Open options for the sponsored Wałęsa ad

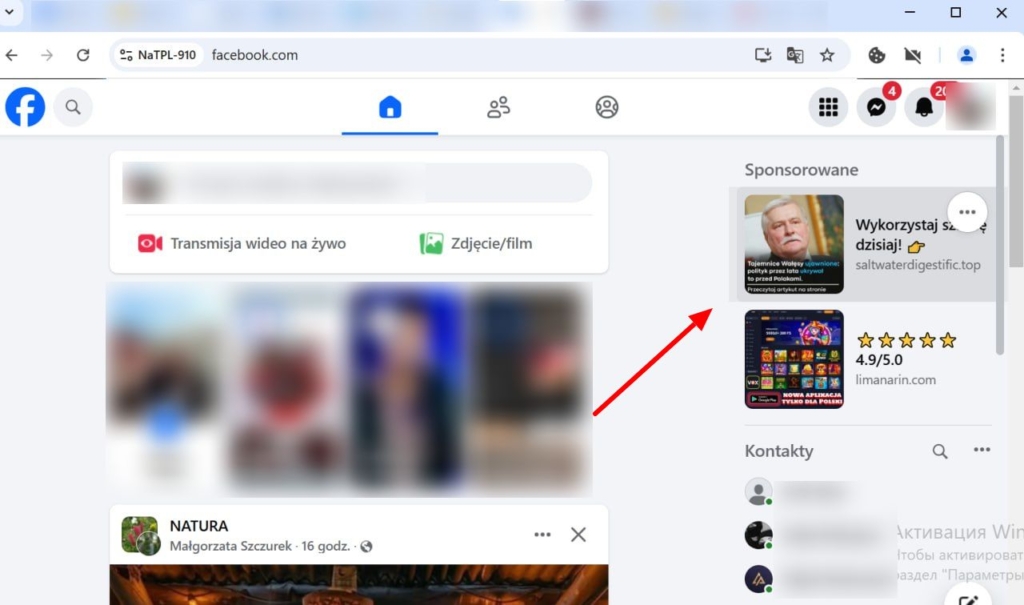coord(966,212)
